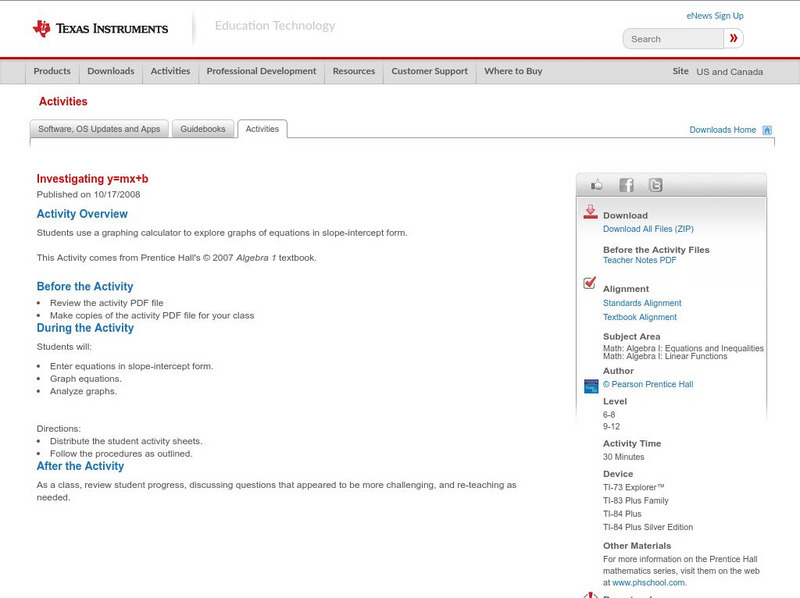Select the Software, OS Updates and Apps tab
Screen dimensions: 800x598
(99, 129)
